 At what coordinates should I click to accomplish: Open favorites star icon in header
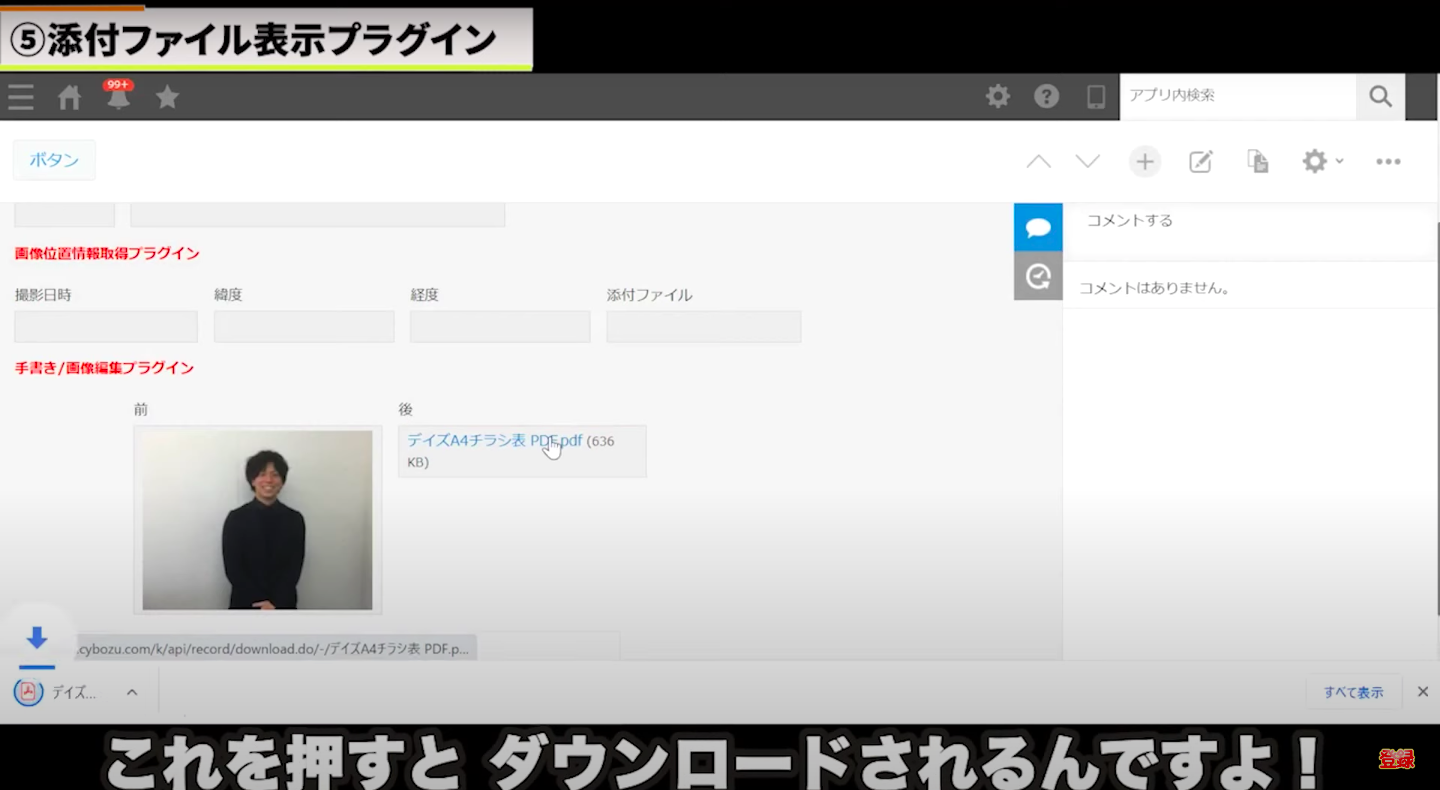[x=167, y=97]
